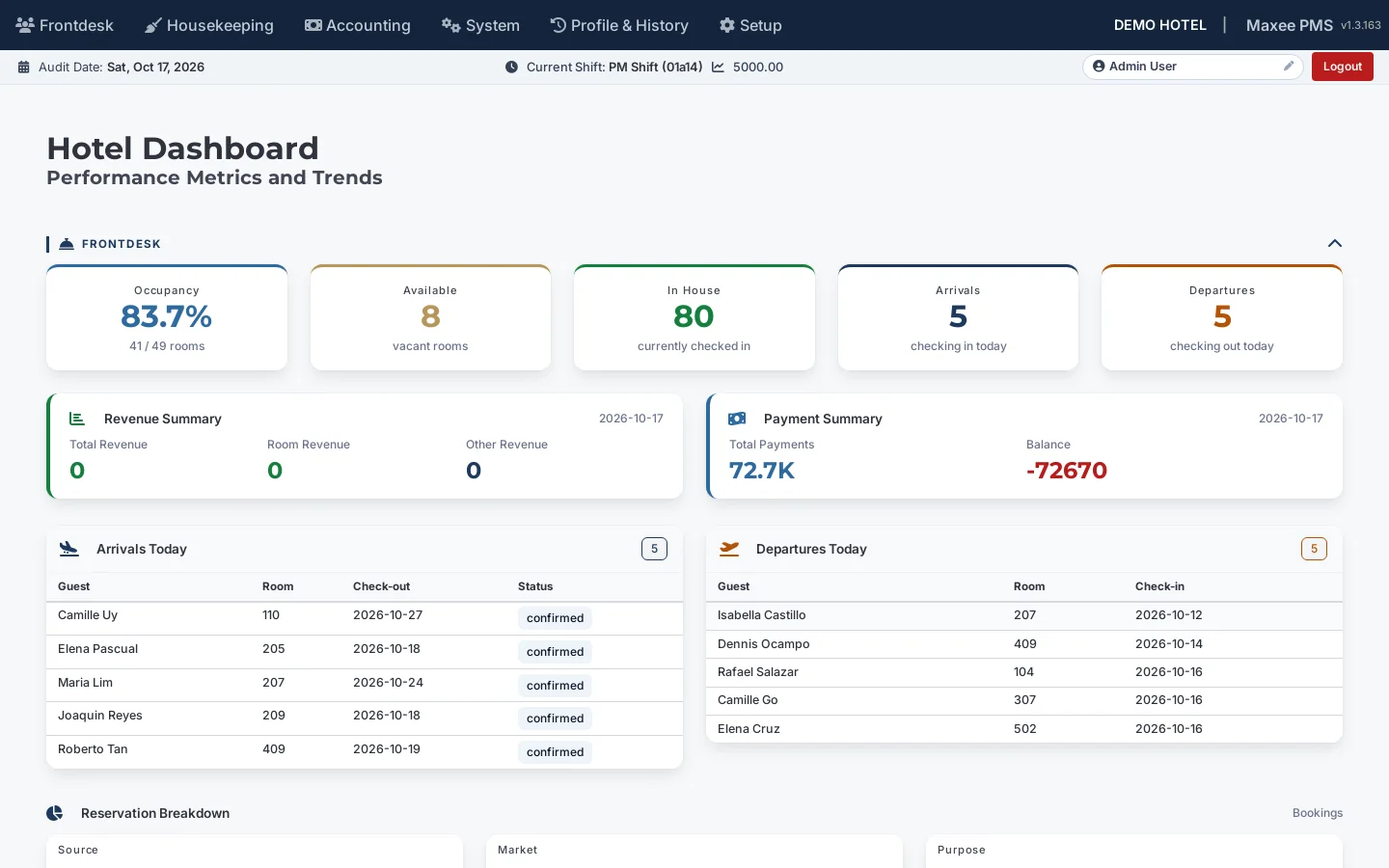The width and height of the screenshot is (1389, 868).
Task: Click the Maxee PMS brand name
Action: 1290,25
